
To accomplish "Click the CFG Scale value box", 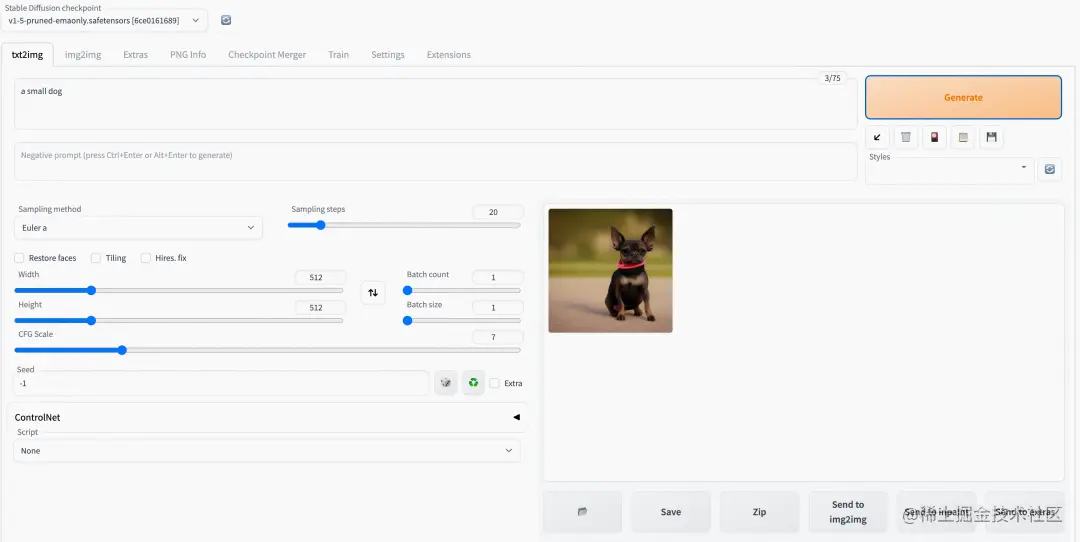I will click(498, 337).
